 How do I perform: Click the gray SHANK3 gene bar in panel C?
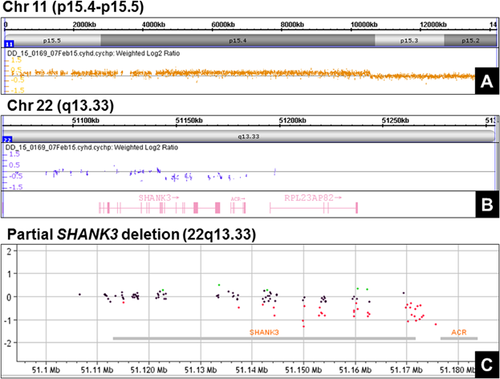264,339
